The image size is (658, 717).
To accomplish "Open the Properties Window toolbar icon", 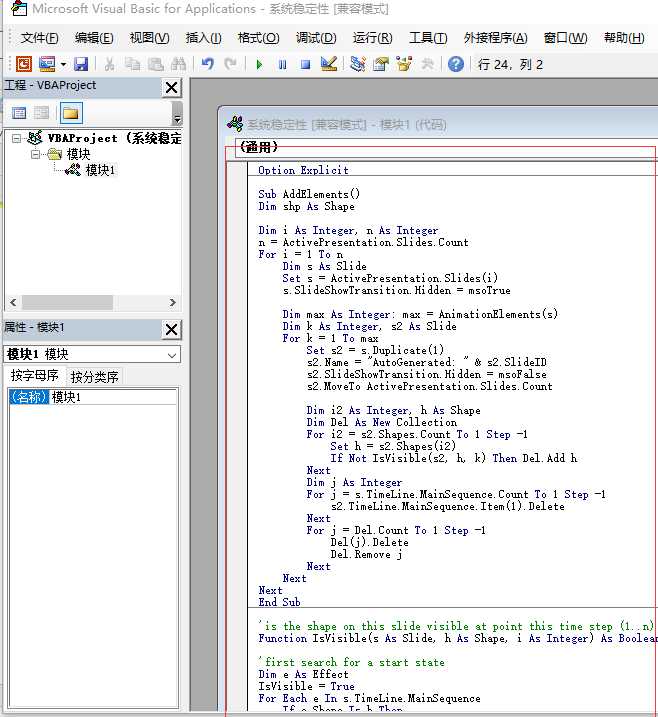I will pyautogui.click(x=380, y=64).
